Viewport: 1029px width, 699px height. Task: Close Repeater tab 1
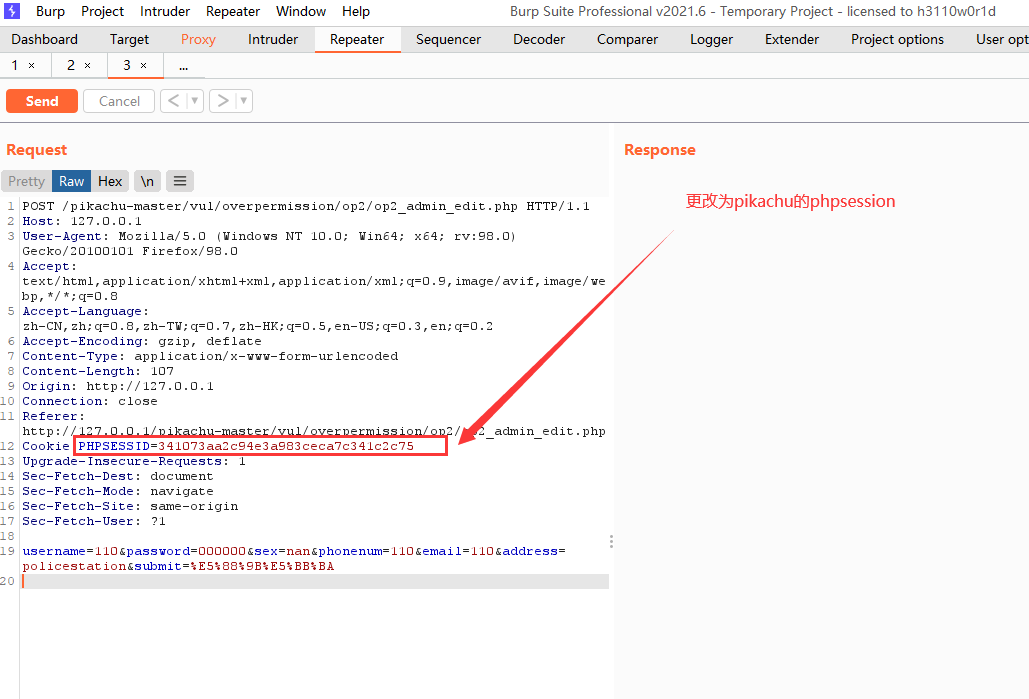coord(32,66)
